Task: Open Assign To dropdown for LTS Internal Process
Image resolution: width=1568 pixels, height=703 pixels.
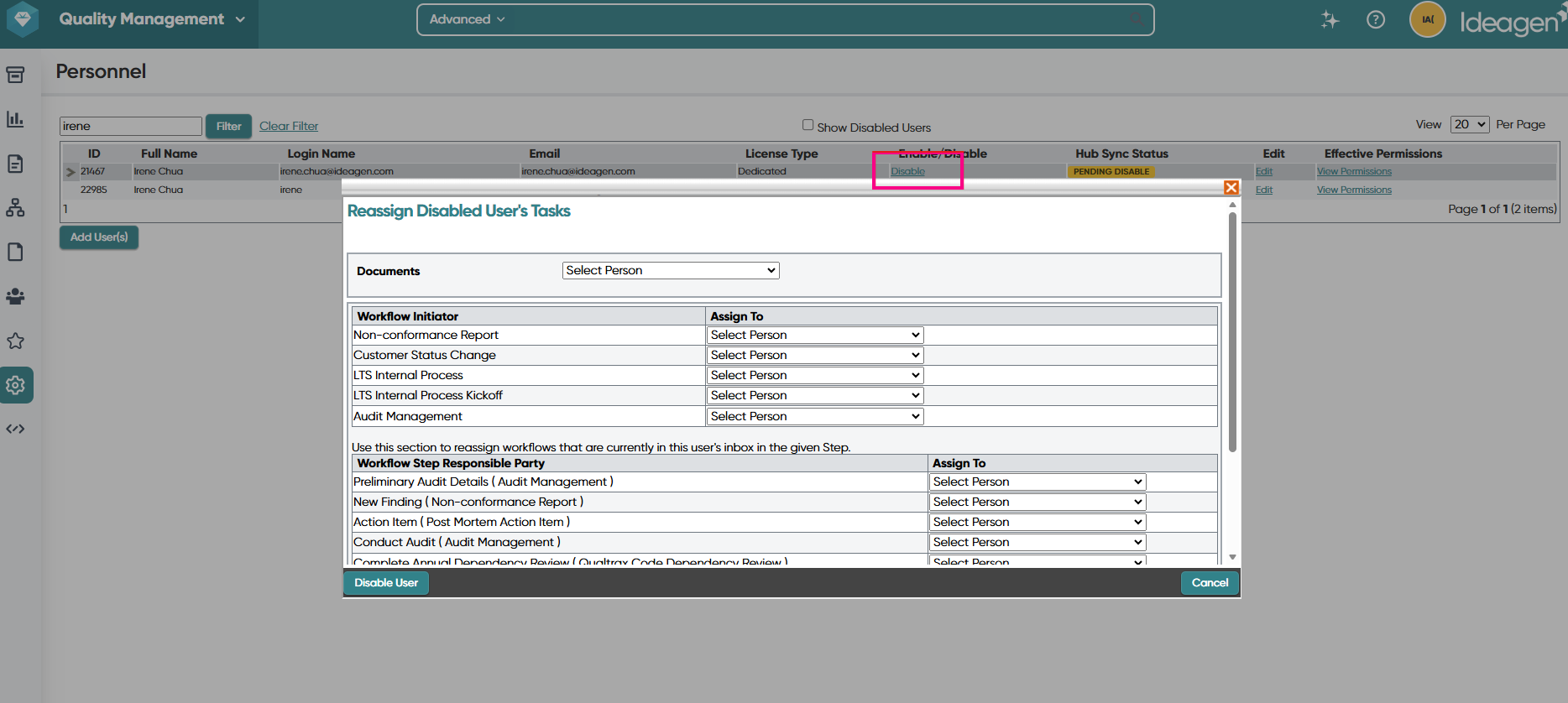Action: (815, 375)
